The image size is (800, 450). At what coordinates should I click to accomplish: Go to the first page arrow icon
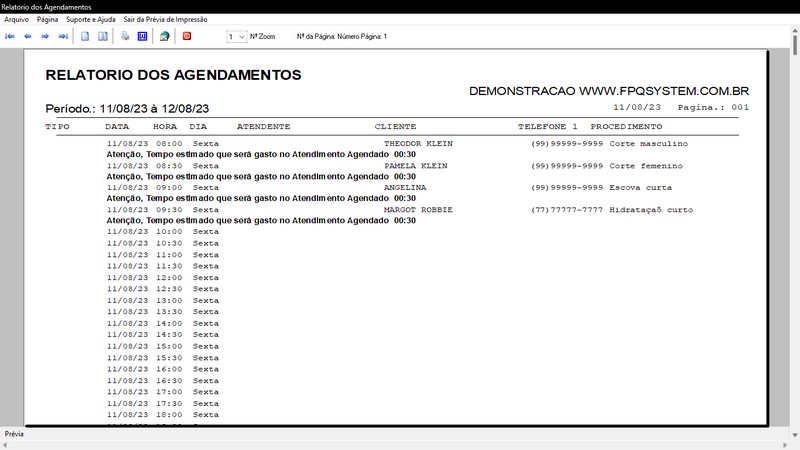tap(10, 36)
